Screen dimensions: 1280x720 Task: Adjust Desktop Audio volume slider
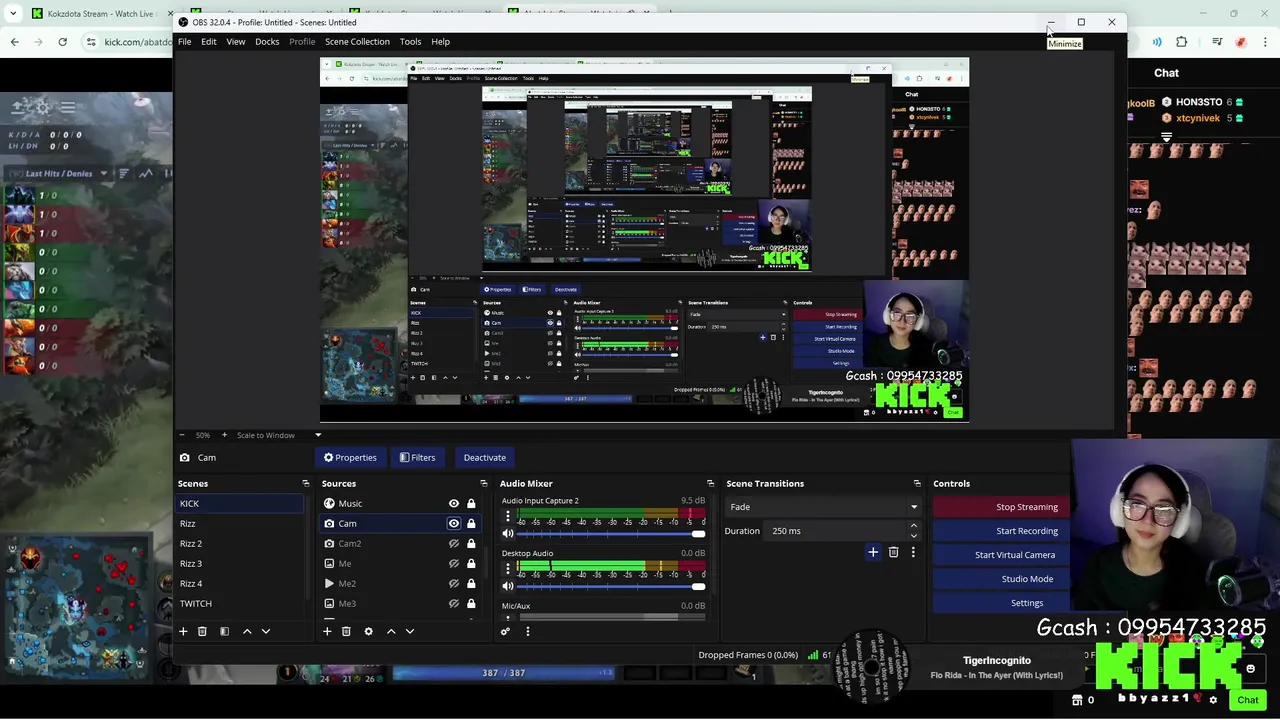610,586
